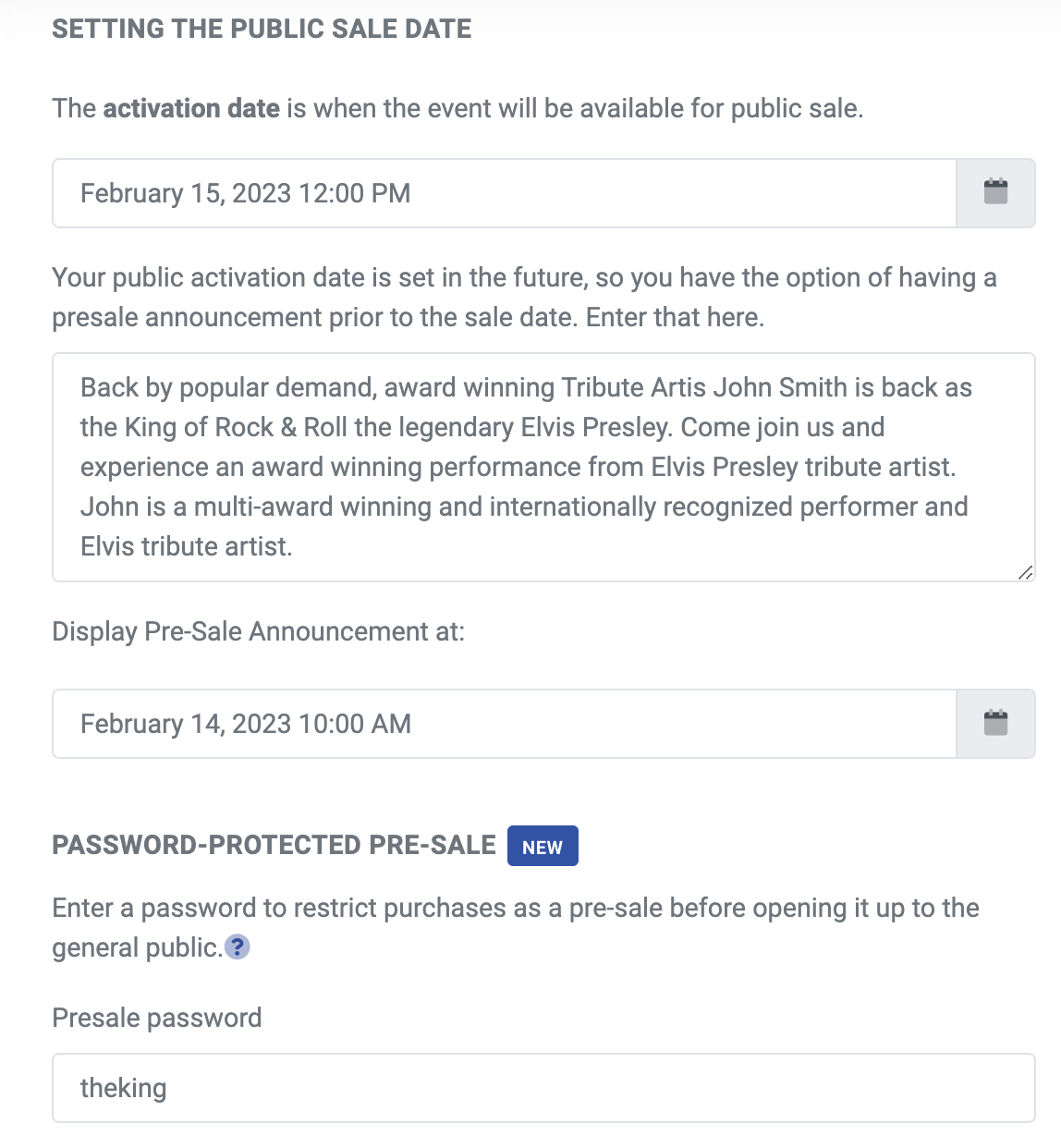Select the calendar icon beside February 15, 2023
1061x1148 pixels.
[x=995, y=193]
